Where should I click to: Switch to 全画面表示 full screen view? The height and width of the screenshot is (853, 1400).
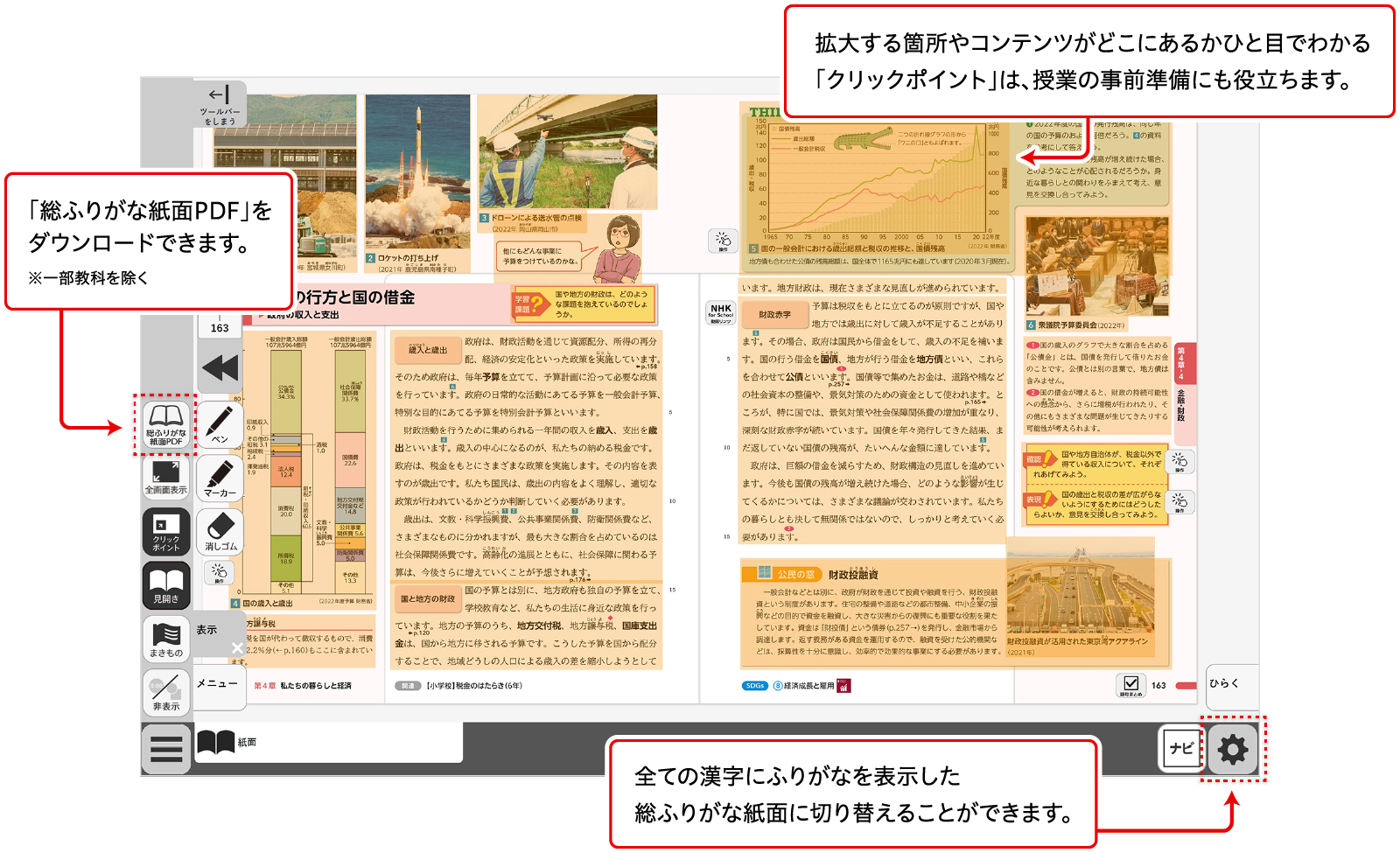click(165, 478)
